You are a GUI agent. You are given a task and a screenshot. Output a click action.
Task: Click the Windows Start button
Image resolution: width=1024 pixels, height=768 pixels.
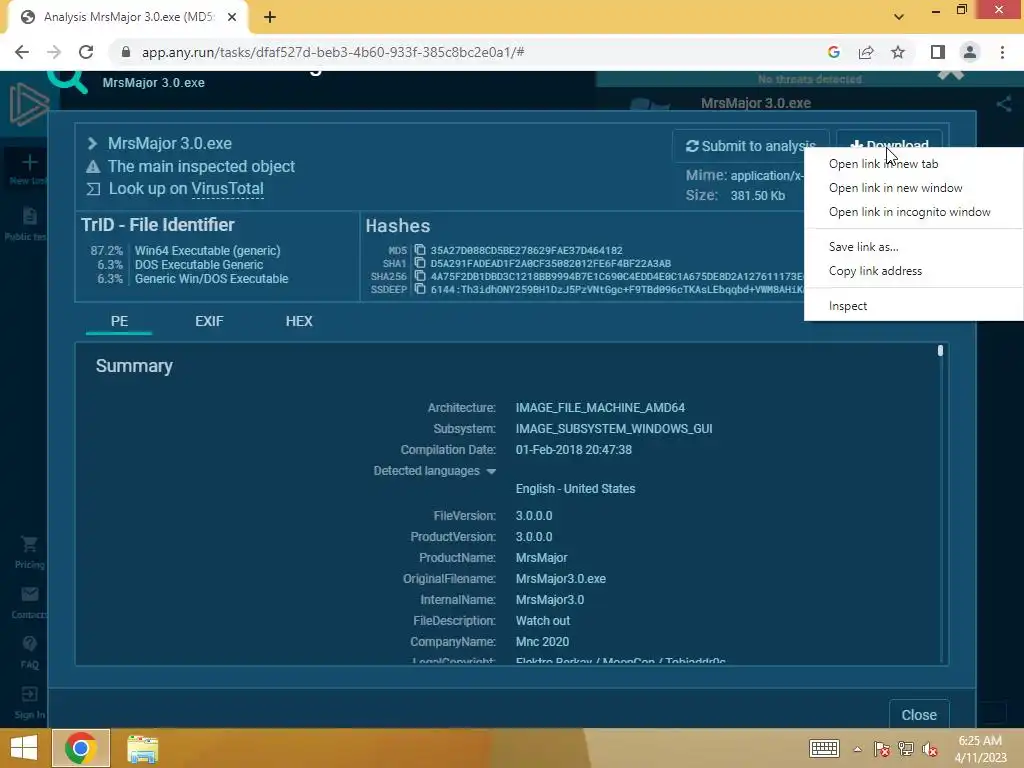24,748
